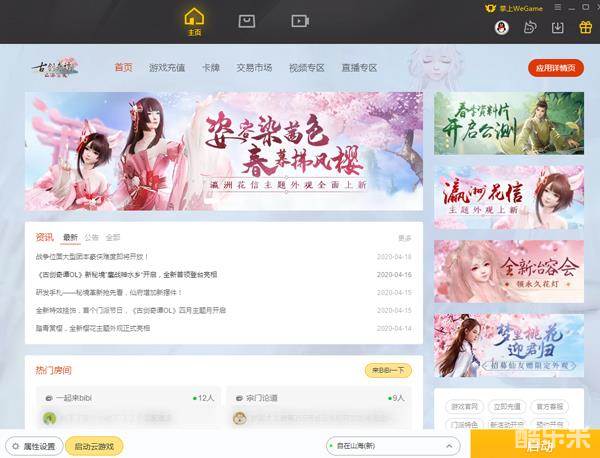Open the video player icon in top bar
The image size is (600, 458).
pos(299,20)
